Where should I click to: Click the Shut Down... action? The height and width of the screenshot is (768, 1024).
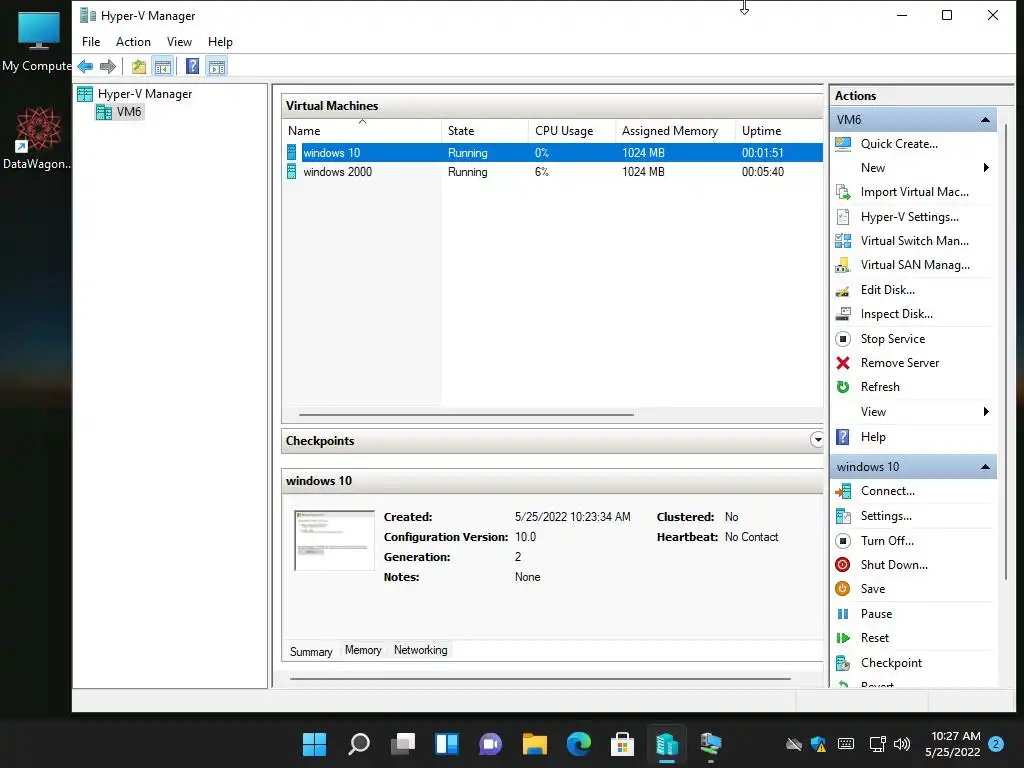[894, 565]
